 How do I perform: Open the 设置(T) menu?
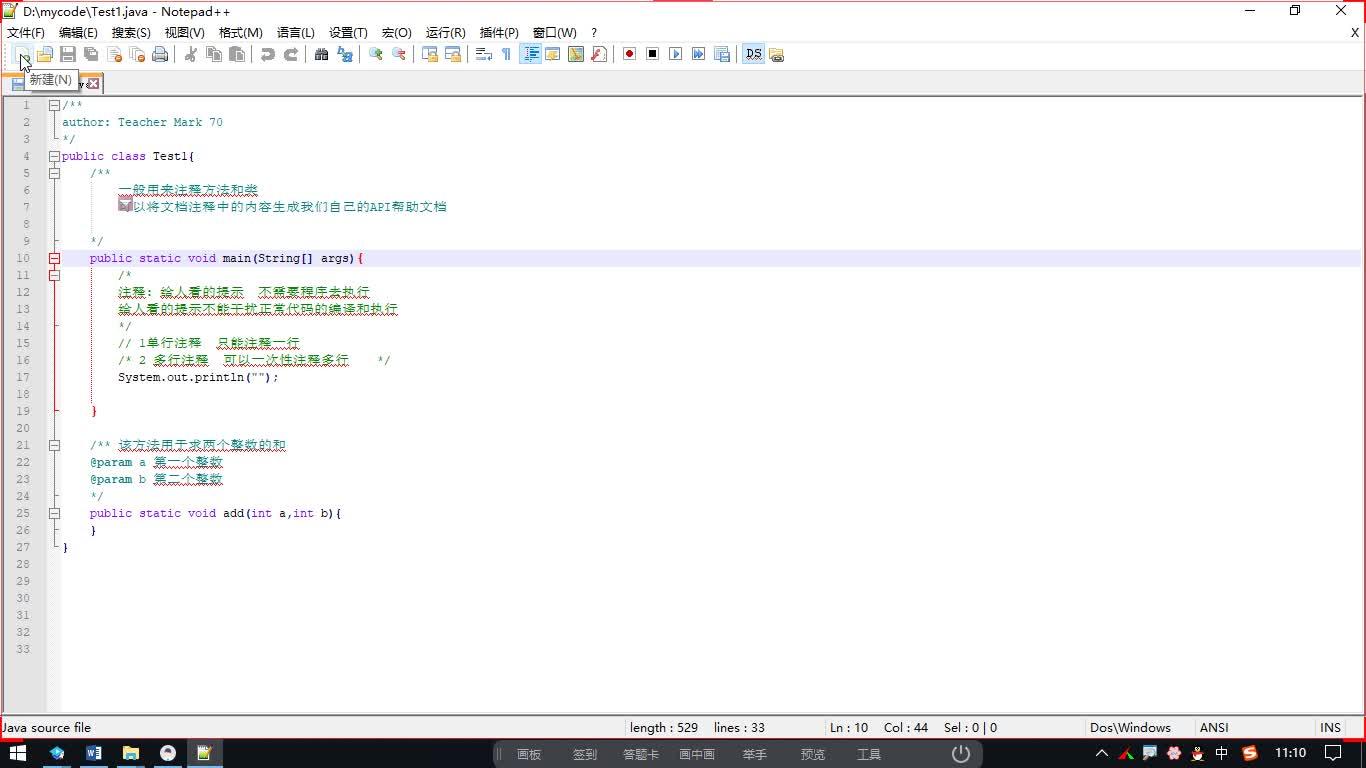[348, 33]
